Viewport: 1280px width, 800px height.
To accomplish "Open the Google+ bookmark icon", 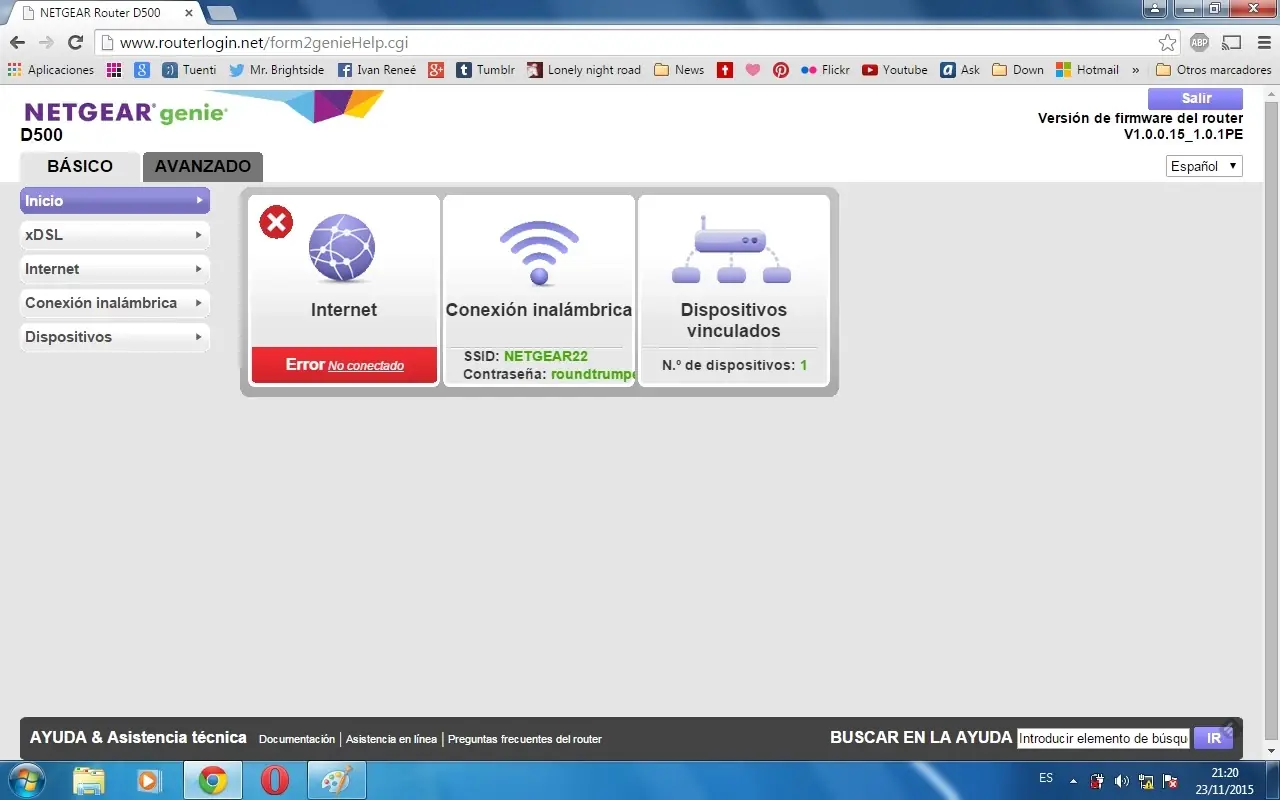I will pyautogui.click(x=436, y=70).
